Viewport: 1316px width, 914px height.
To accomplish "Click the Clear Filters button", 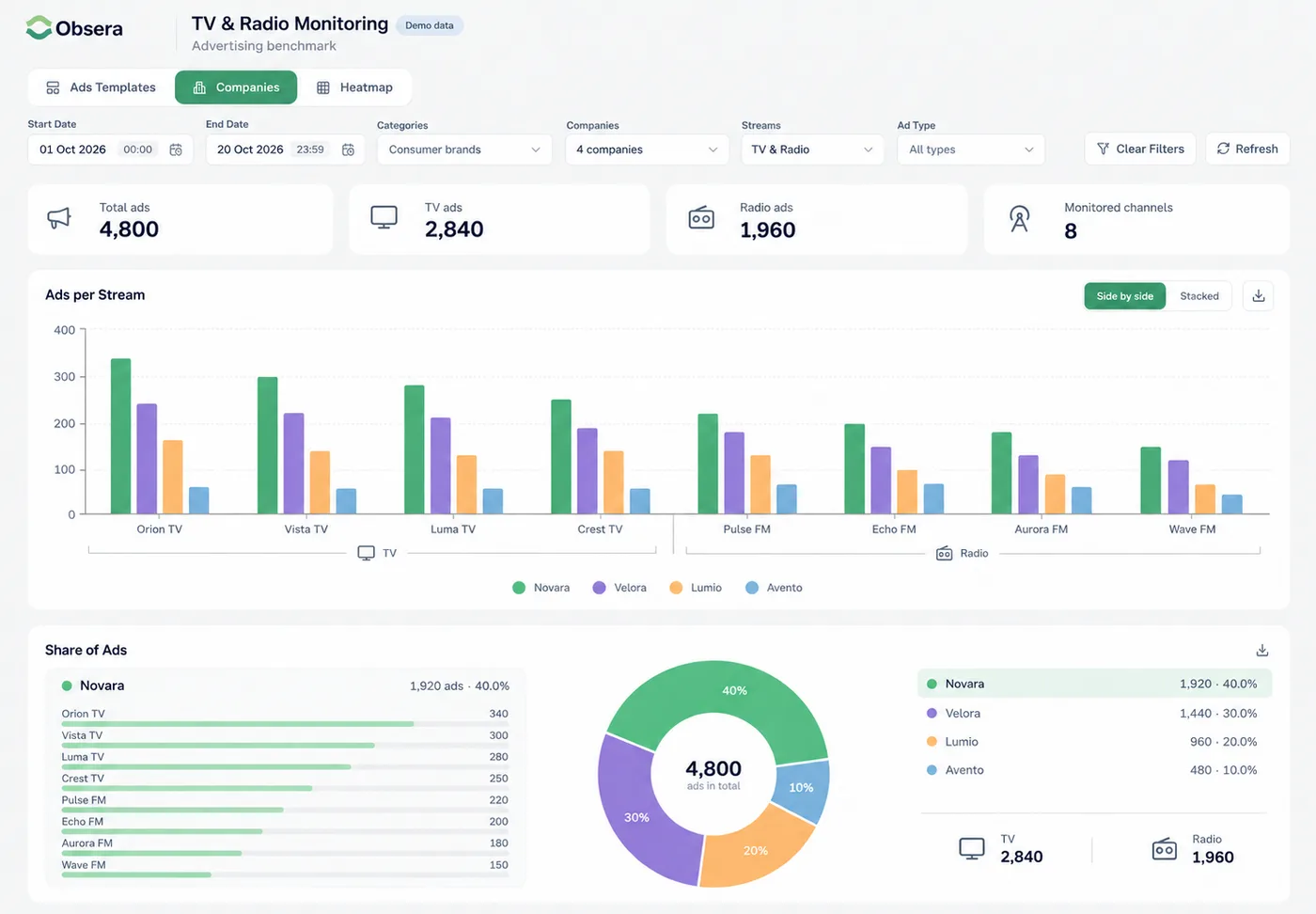I will 1140,149.
